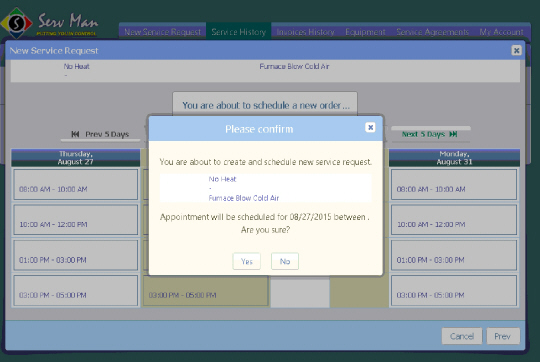Screen dimensions: 540x362
Task: Click the ServMan logo icon
Action: (x=16, y=23)
